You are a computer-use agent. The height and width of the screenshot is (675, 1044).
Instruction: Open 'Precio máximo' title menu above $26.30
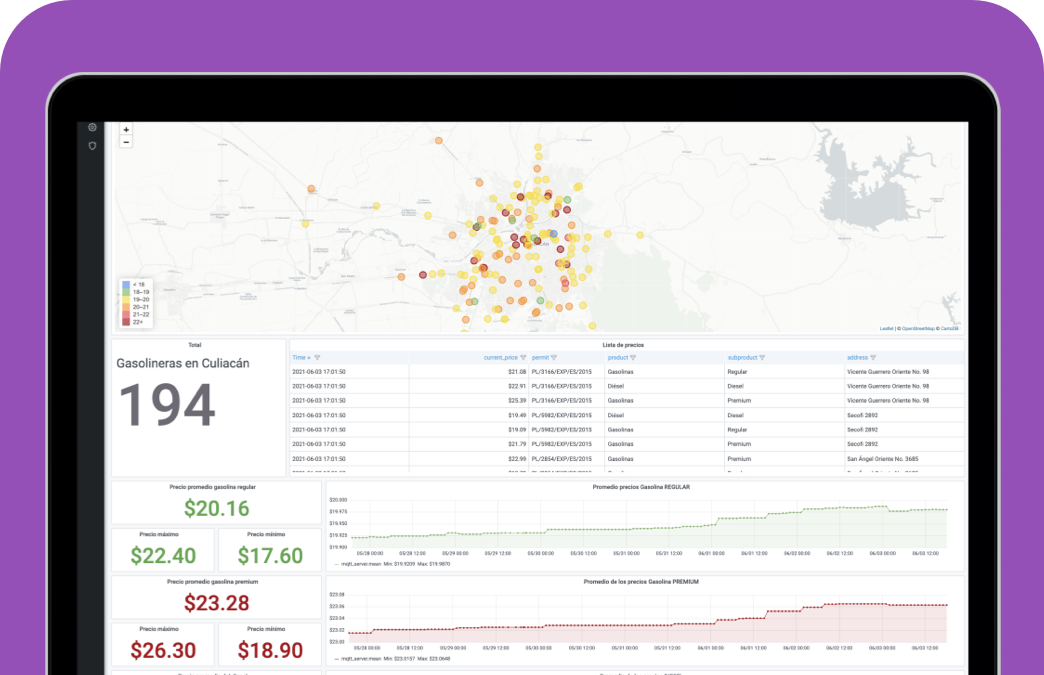tap(159, 629)
